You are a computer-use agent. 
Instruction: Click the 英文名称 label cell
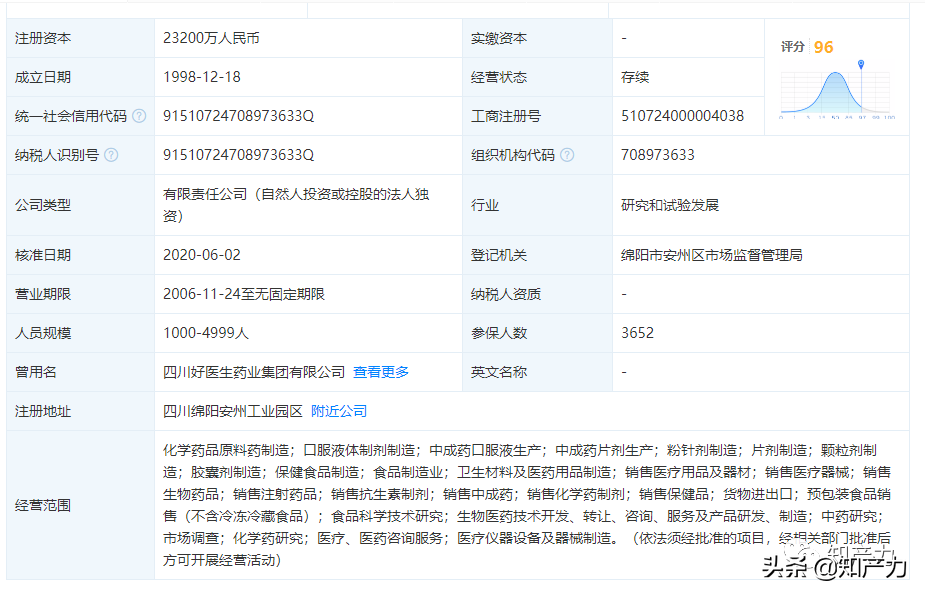tap(537, 372)
